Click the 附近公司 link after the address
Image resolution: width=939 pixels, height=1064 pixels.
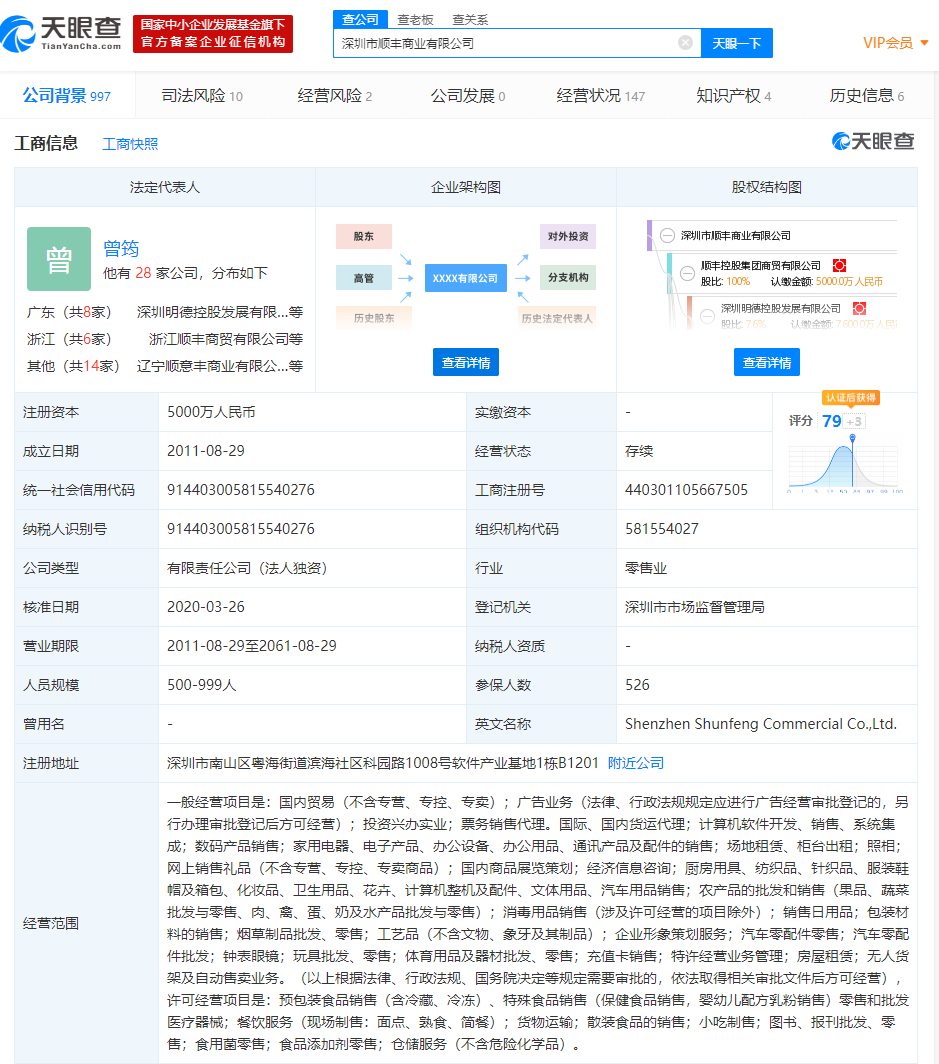point(636,763)
